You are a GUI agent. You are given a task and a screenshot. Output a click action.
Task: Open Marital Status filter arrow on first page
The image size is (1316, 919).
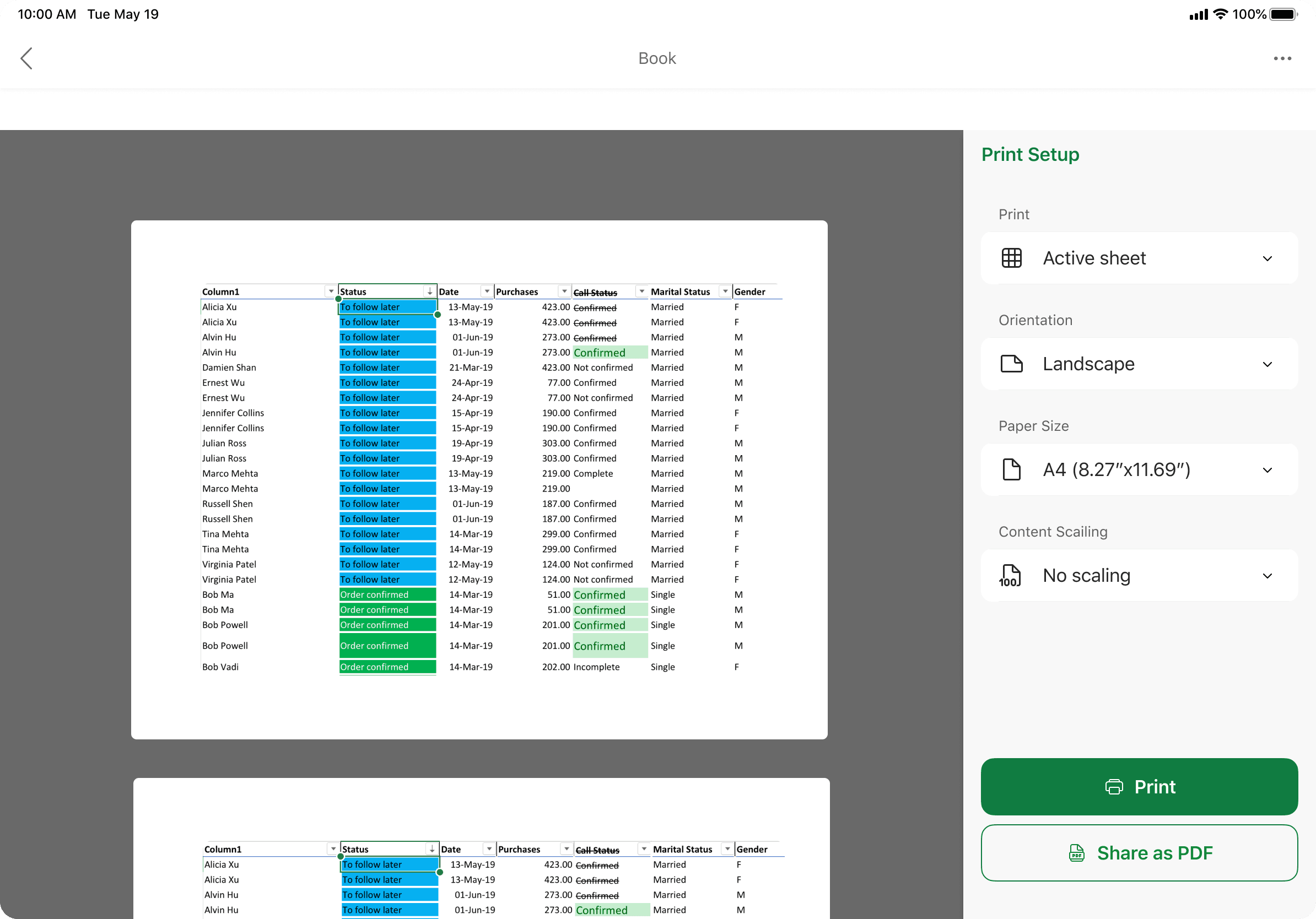coord(726,291)
